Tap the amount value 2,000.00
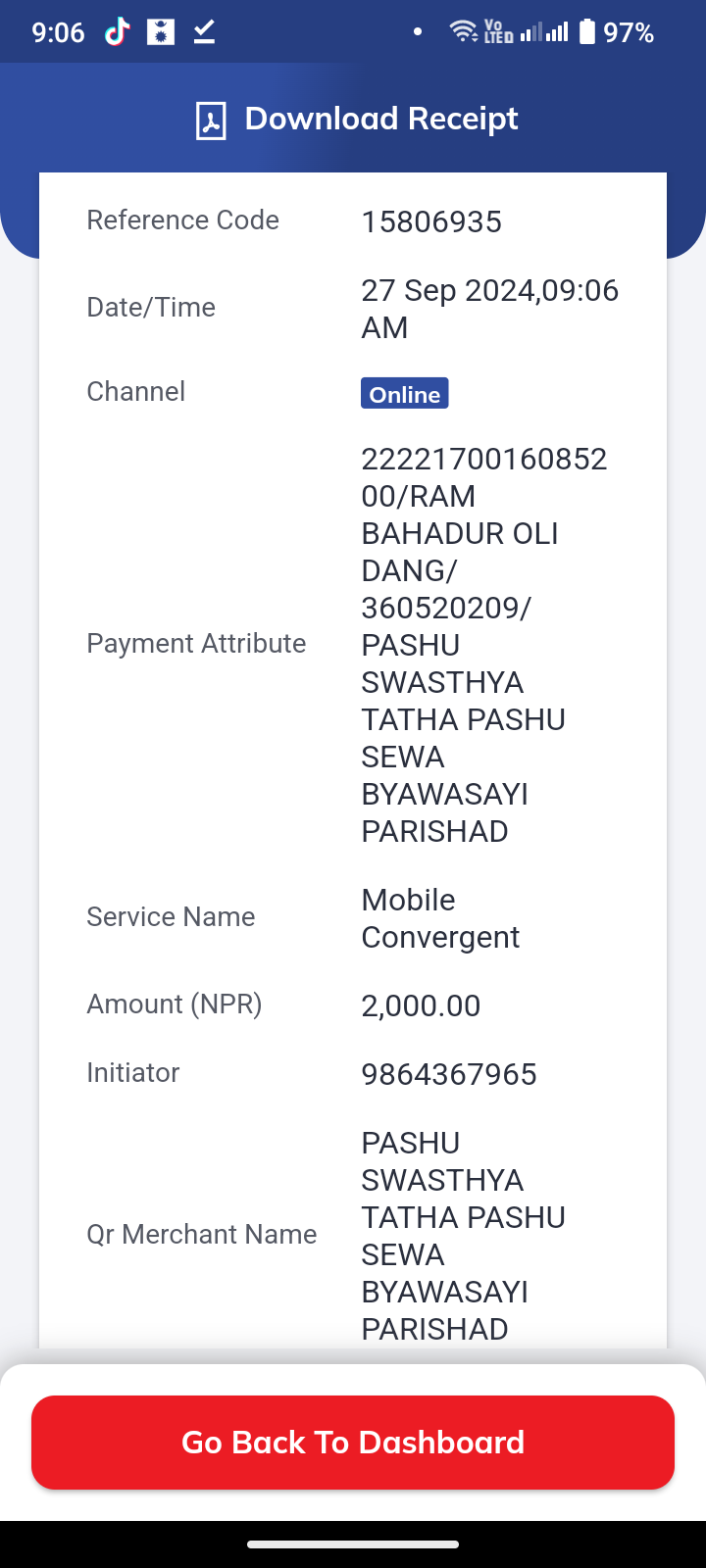Image resolution: width=706 pixels, height=1568 pixels. (x=421, y=1006)
